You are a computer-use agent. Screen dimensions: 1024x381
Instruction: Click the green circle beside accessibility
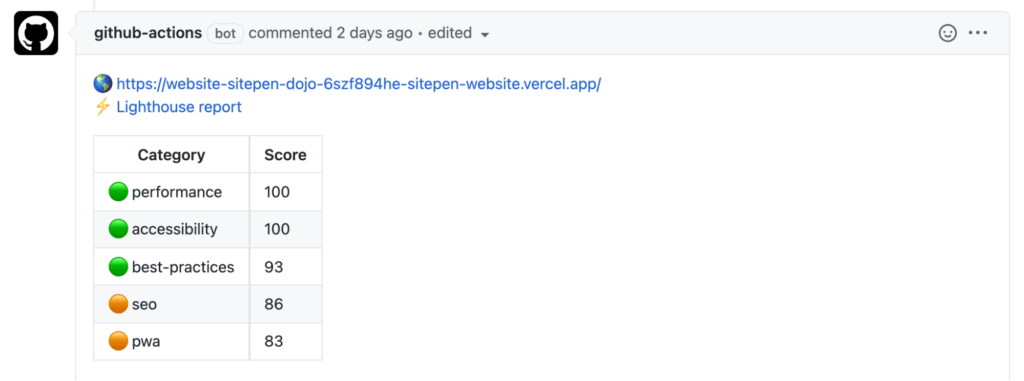pyautogui.click(x=118, y=229)
